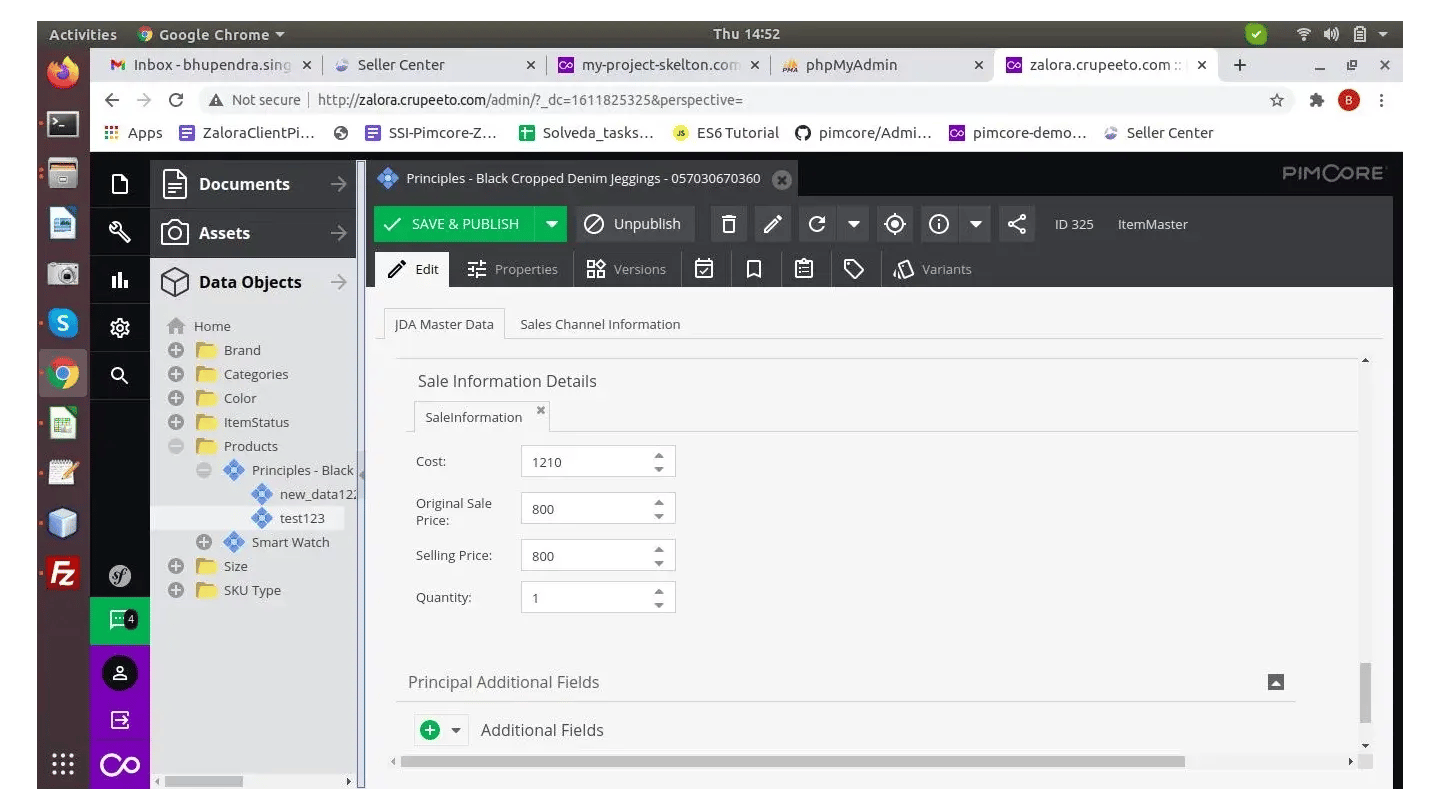Open the bookmark notes tab icon
The width and height of the screenshot is (1440, 810).
(x=754, y=269)
